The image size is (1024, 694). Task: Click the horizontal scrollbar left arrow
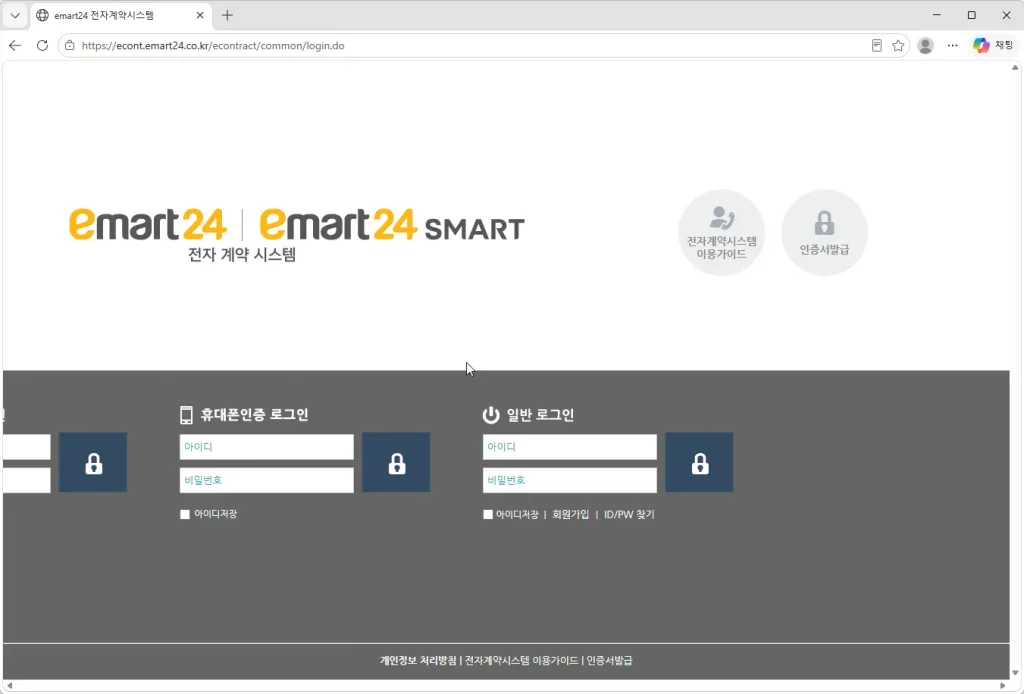click(9, 686)
